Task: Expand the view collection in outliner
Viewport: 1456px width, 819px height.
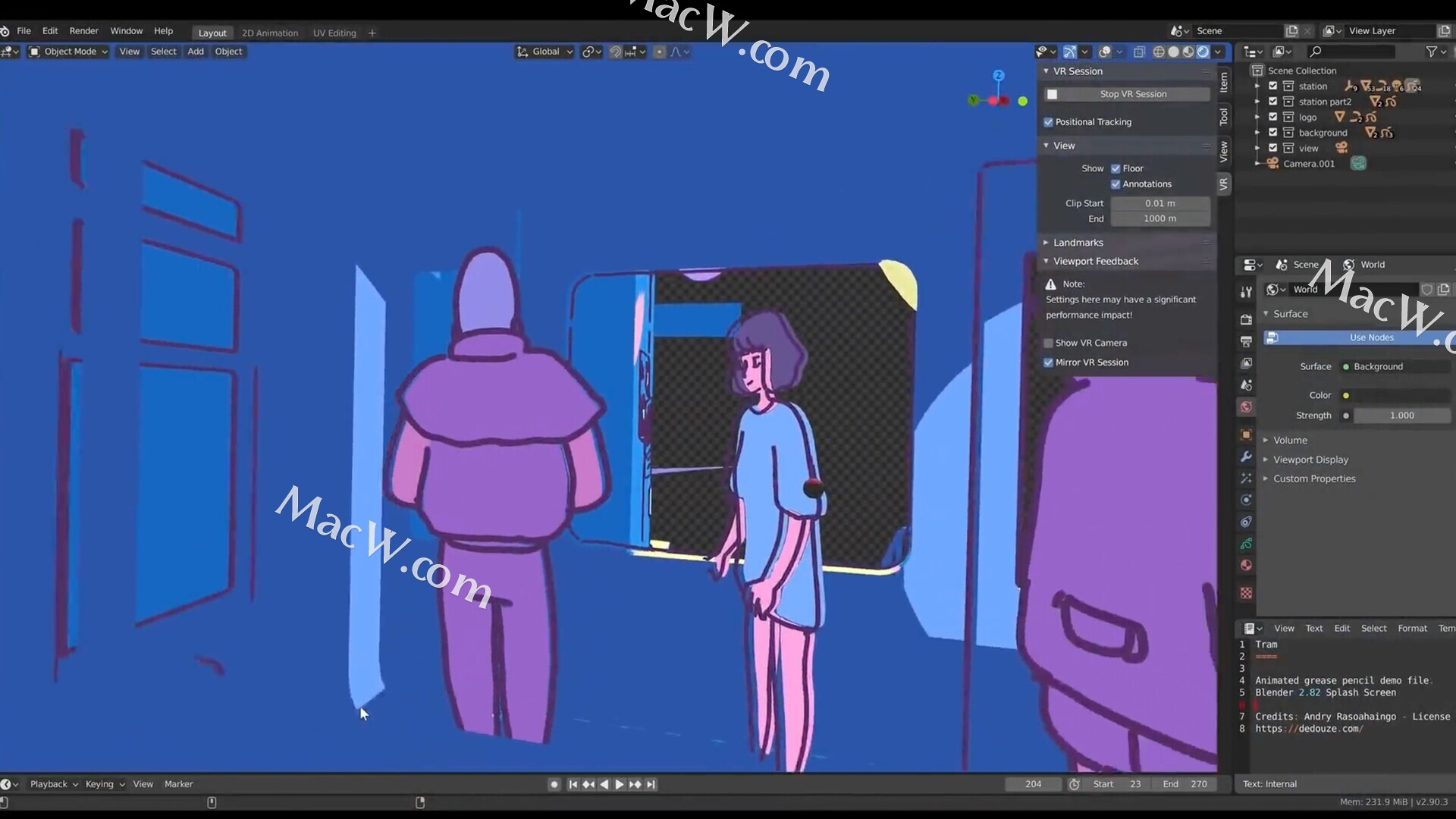Action: point(1257,149)
